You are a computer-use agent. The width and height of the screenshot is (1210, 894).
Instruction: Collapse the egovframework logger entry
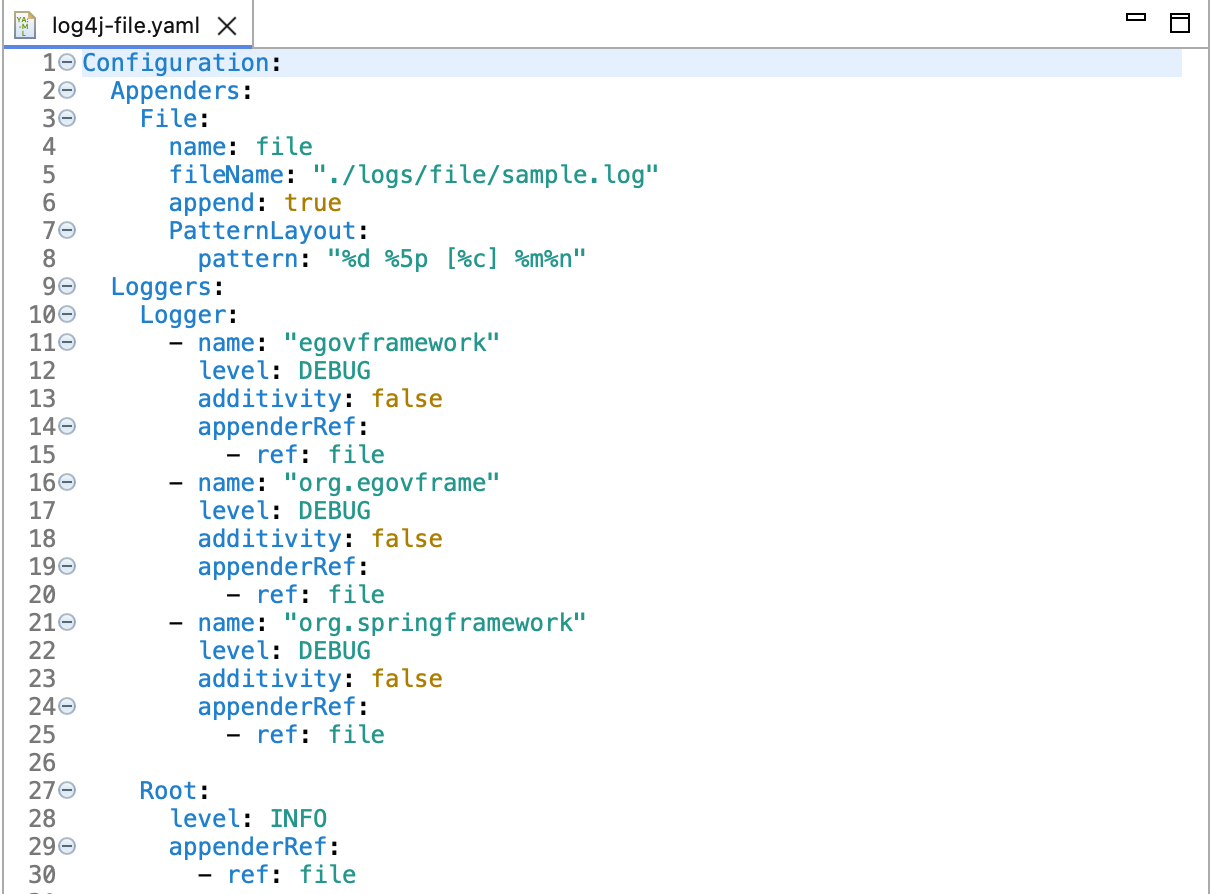[65, 342]
